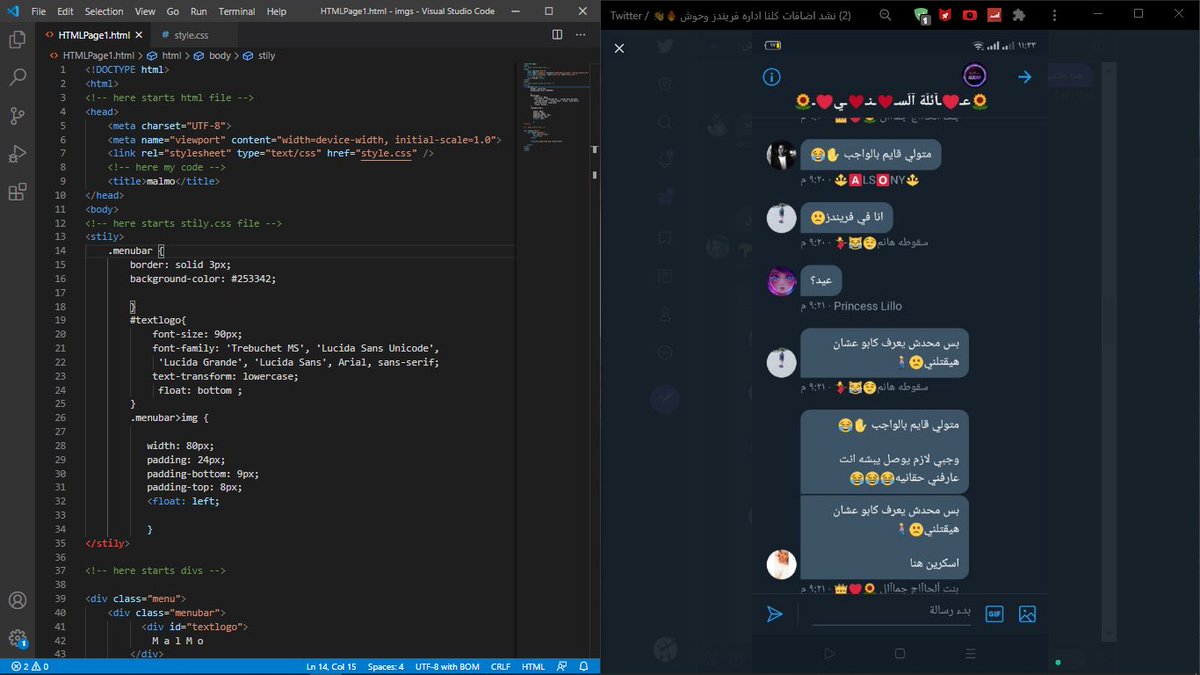Close the Twitter image viewer with X

pyautogui.click(x=619, y=48)
